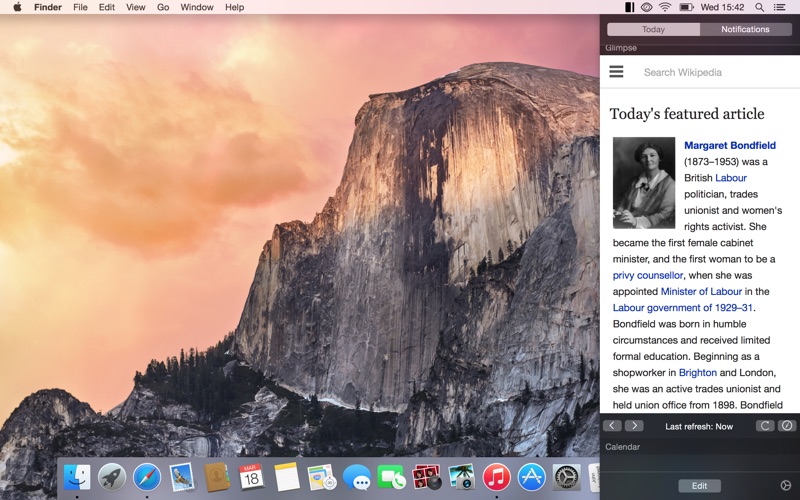Click the Margaret Bondfield portrait thumbnail
This screenshot has width=800, height=500.
coord(644,183)
